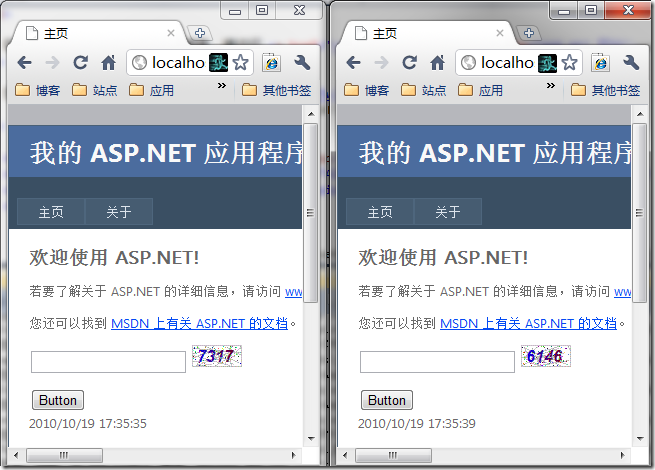Viewport: 655px width, 470px height.
Task: Go back in the right browser window
Action: 353,63
